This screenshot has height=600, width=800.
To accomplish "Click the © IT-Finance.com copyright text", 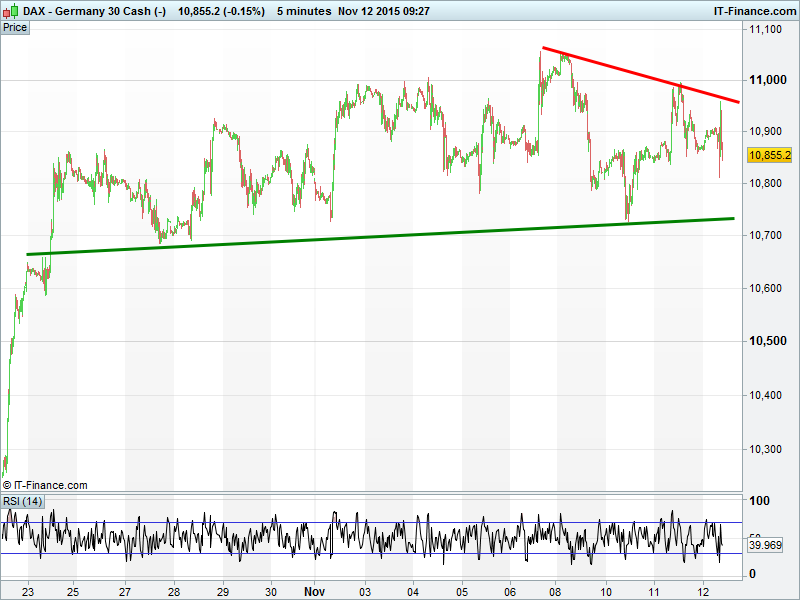I will (45, 485).
